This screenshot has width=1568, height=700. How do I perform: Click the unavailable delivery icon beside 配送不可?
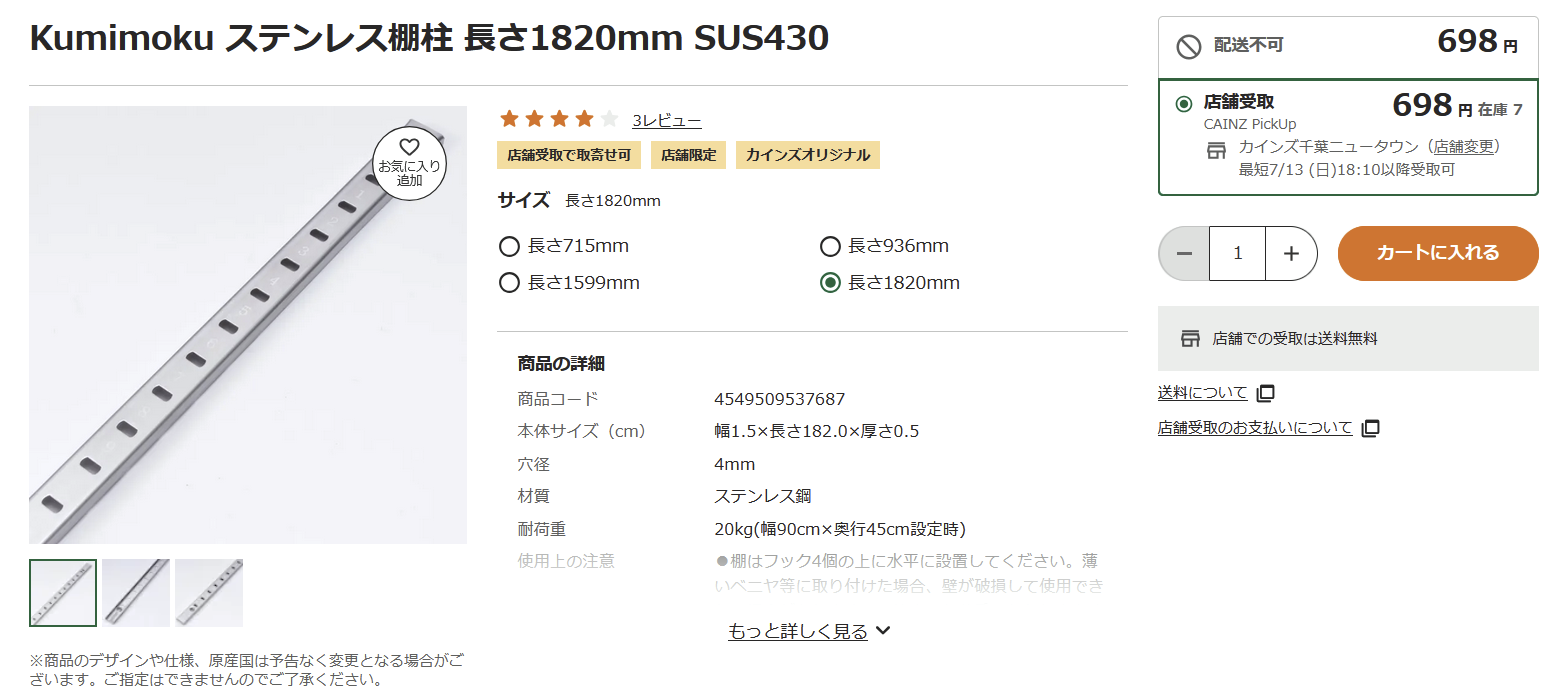1188,46
